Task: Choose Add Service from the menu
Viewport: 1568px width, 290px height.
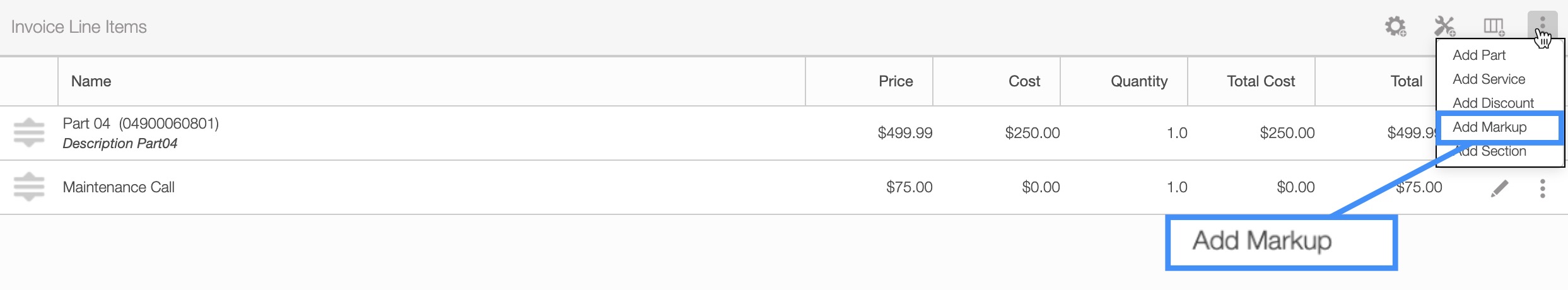Action: click(x=1489, y=79)
